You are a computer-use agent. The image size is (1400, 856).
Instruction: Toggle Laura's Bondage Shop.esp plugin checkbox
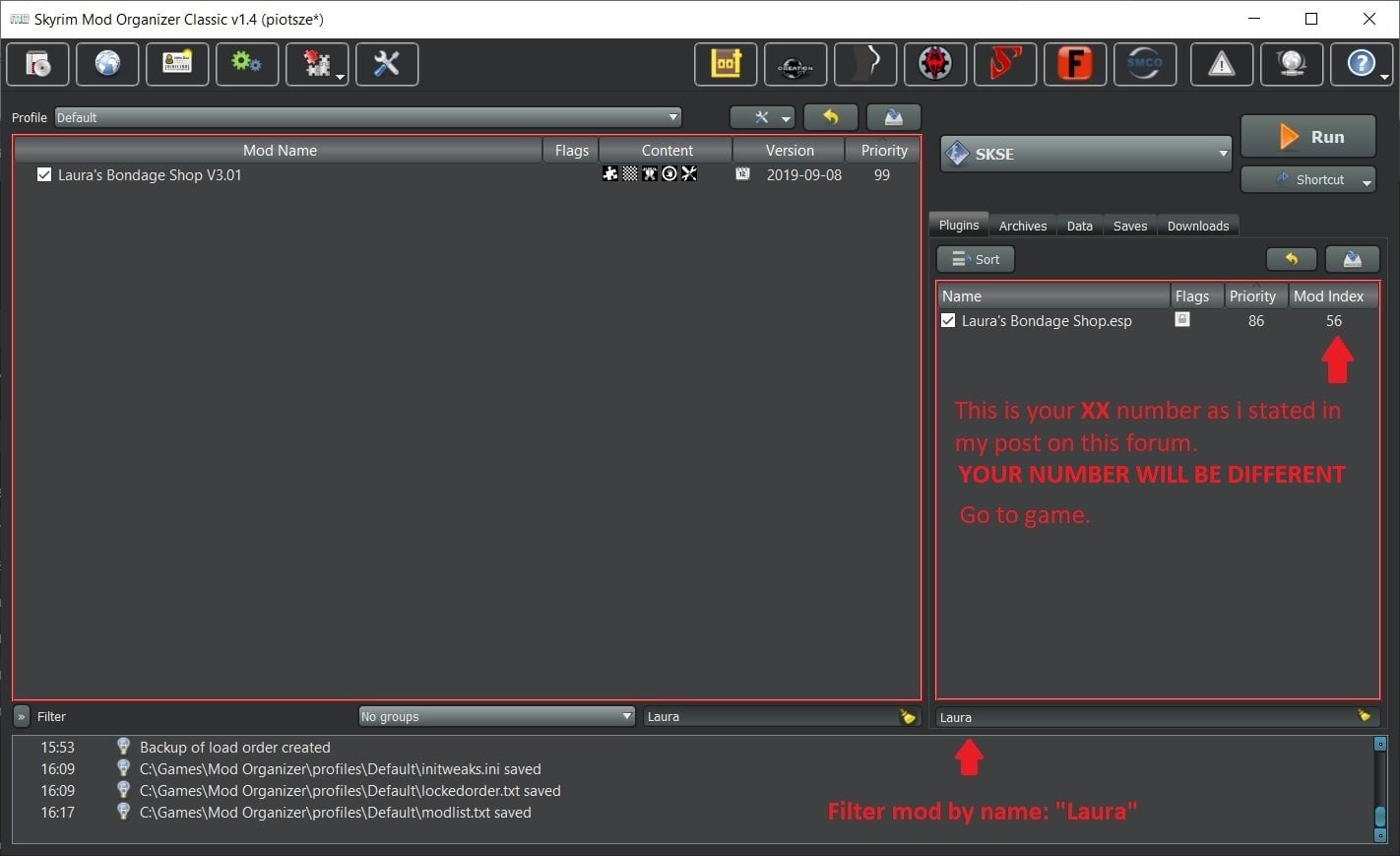point(948,321)
